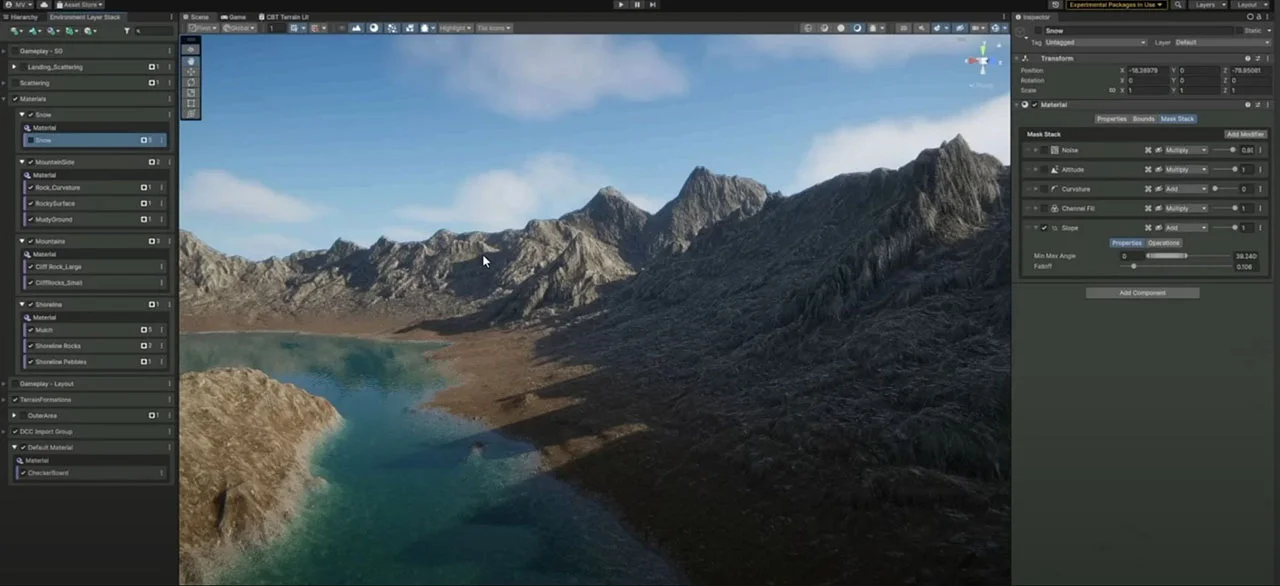Enable the Curvature mask modifier checkbox
The image size is (1280, 586).
(1044, 189)
